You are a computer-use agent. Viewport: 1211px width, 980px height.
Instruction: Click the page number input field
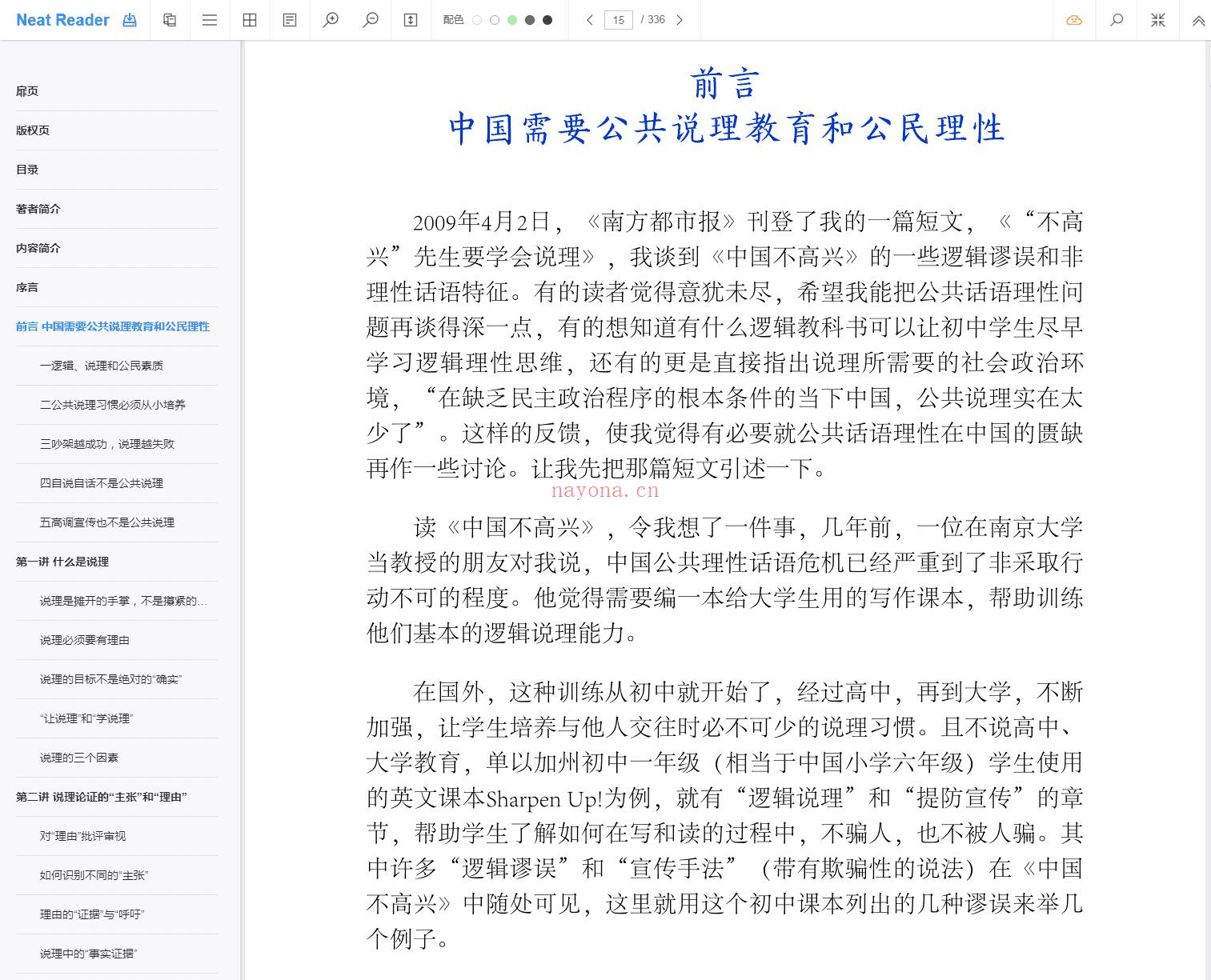[619, 20]
